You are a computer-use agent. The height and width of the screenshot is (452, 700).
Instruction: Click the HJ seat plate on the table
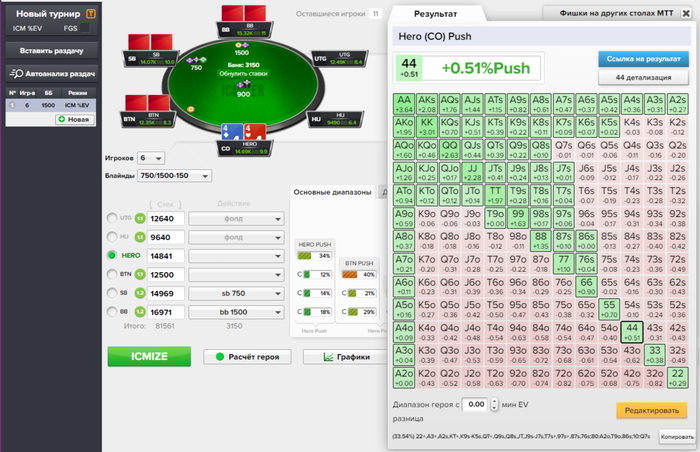point(336,119)
